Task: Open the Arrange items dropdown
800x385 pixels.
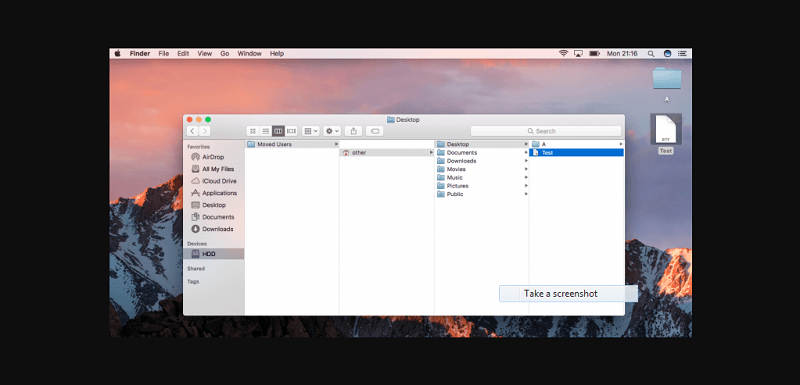Action: [311, 131]
